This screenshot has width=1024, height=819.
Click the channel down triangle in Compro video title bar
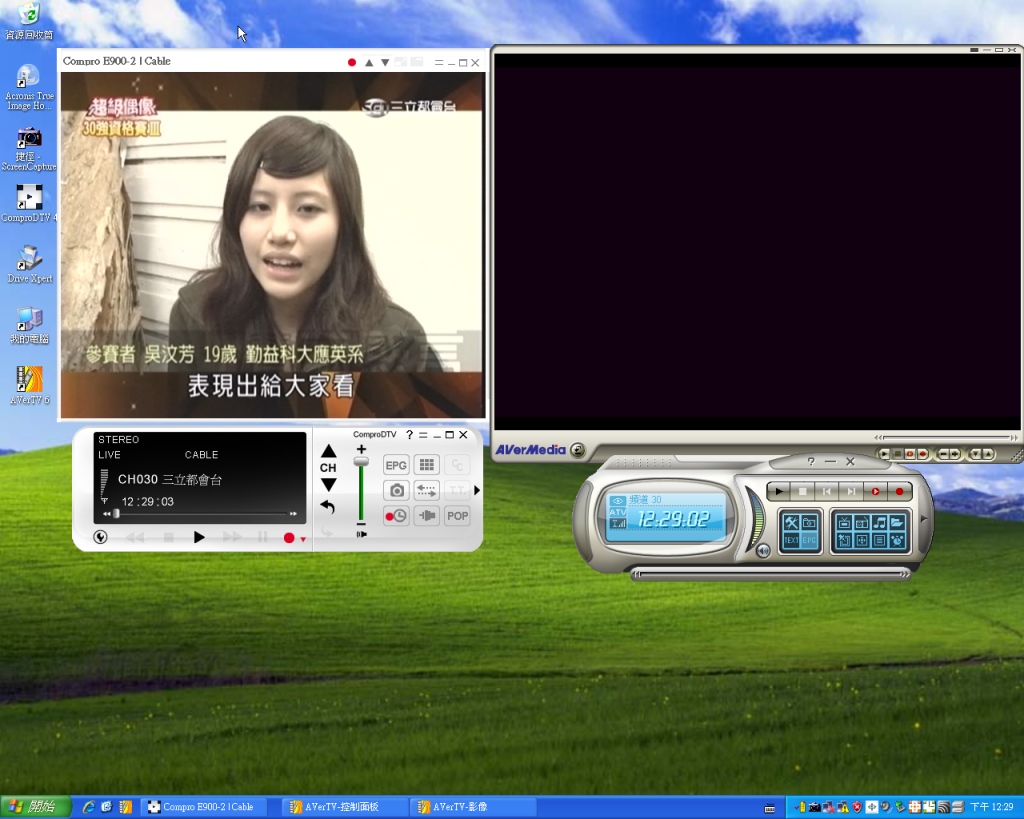[x=385, y=63]
